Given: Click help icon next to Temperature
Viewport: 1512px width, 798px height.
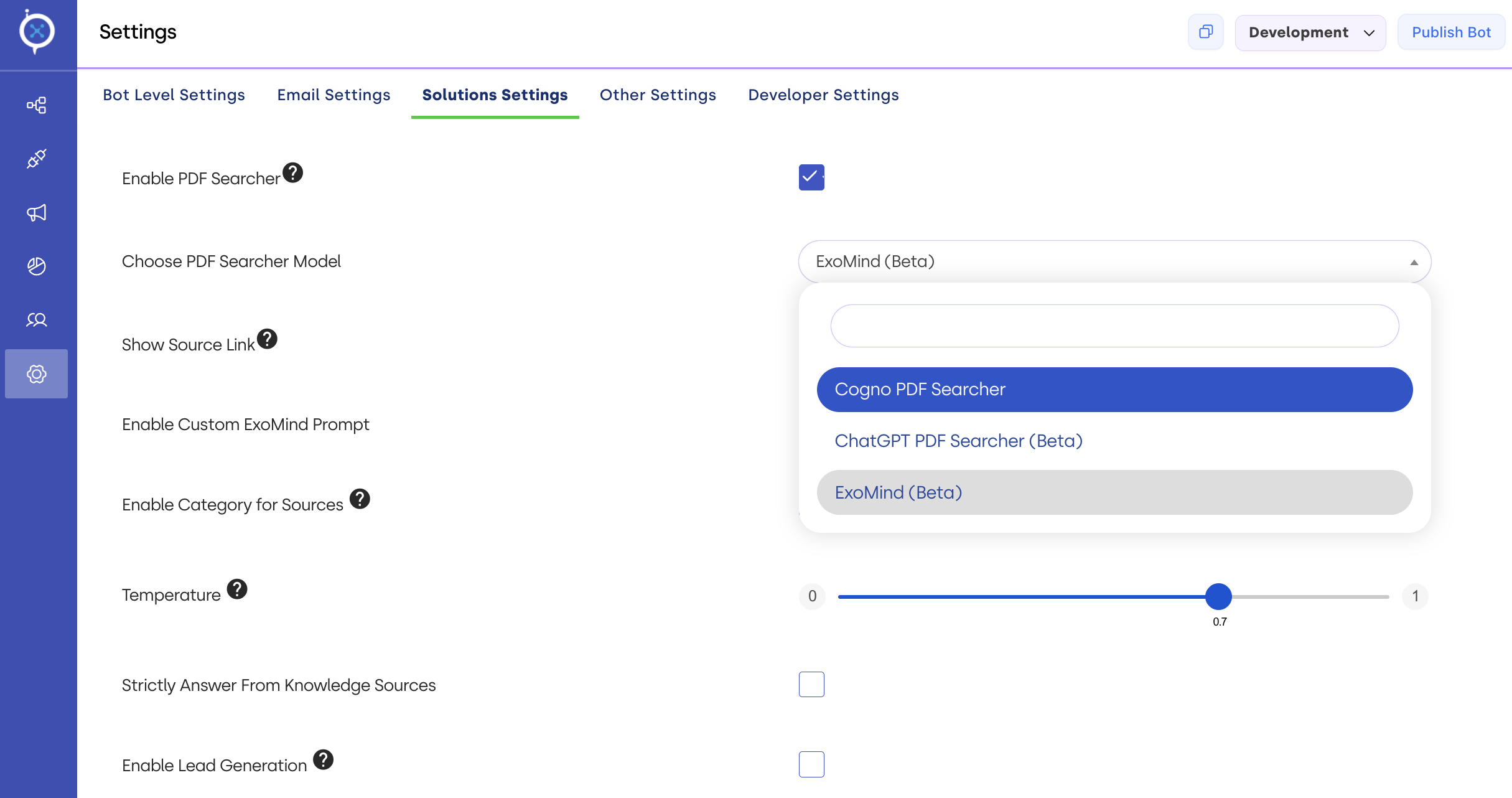Looking at the screenshot, I should (237, 589).
